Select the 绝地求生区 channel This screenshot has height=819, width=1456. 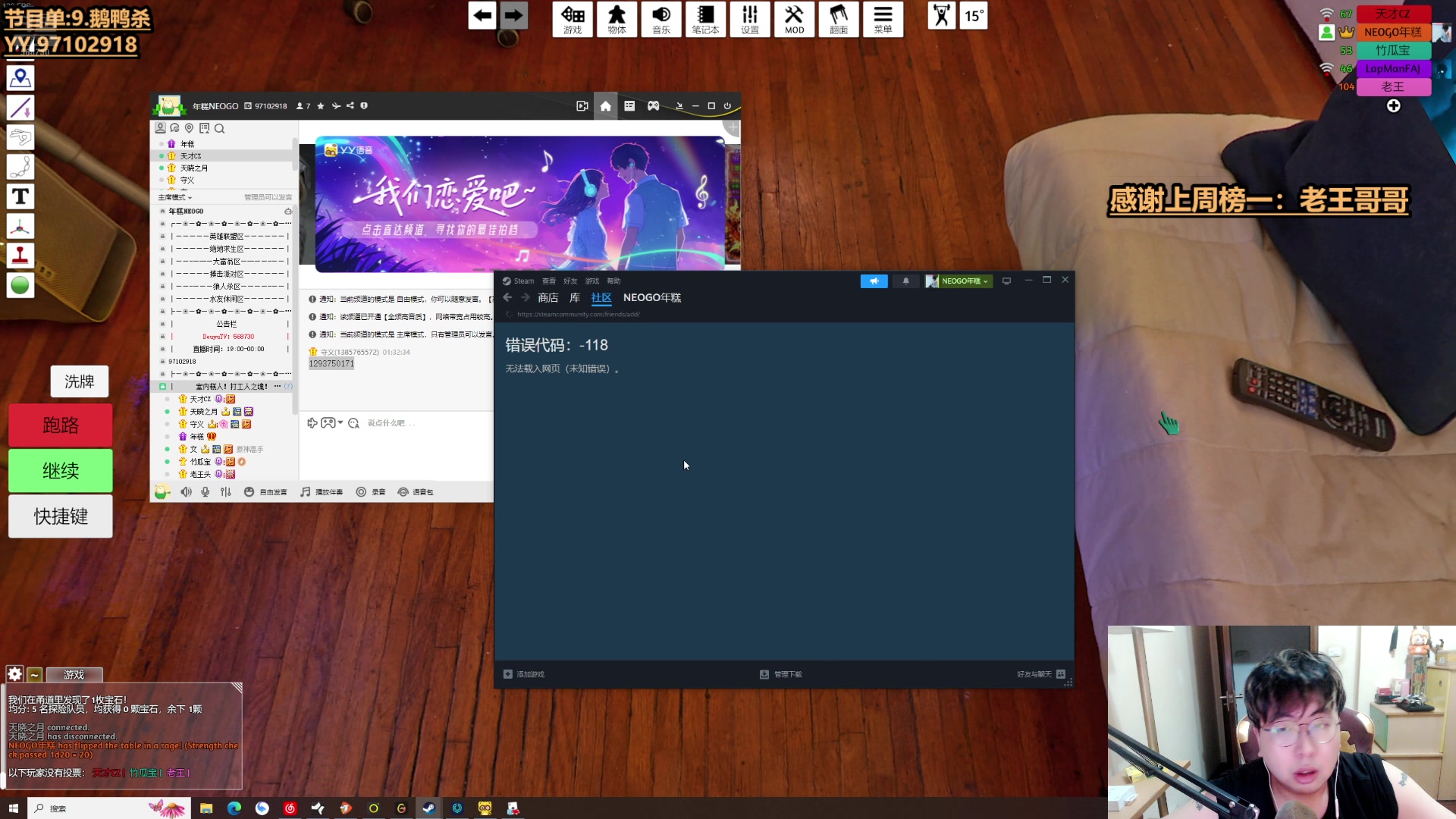[227, 249]
